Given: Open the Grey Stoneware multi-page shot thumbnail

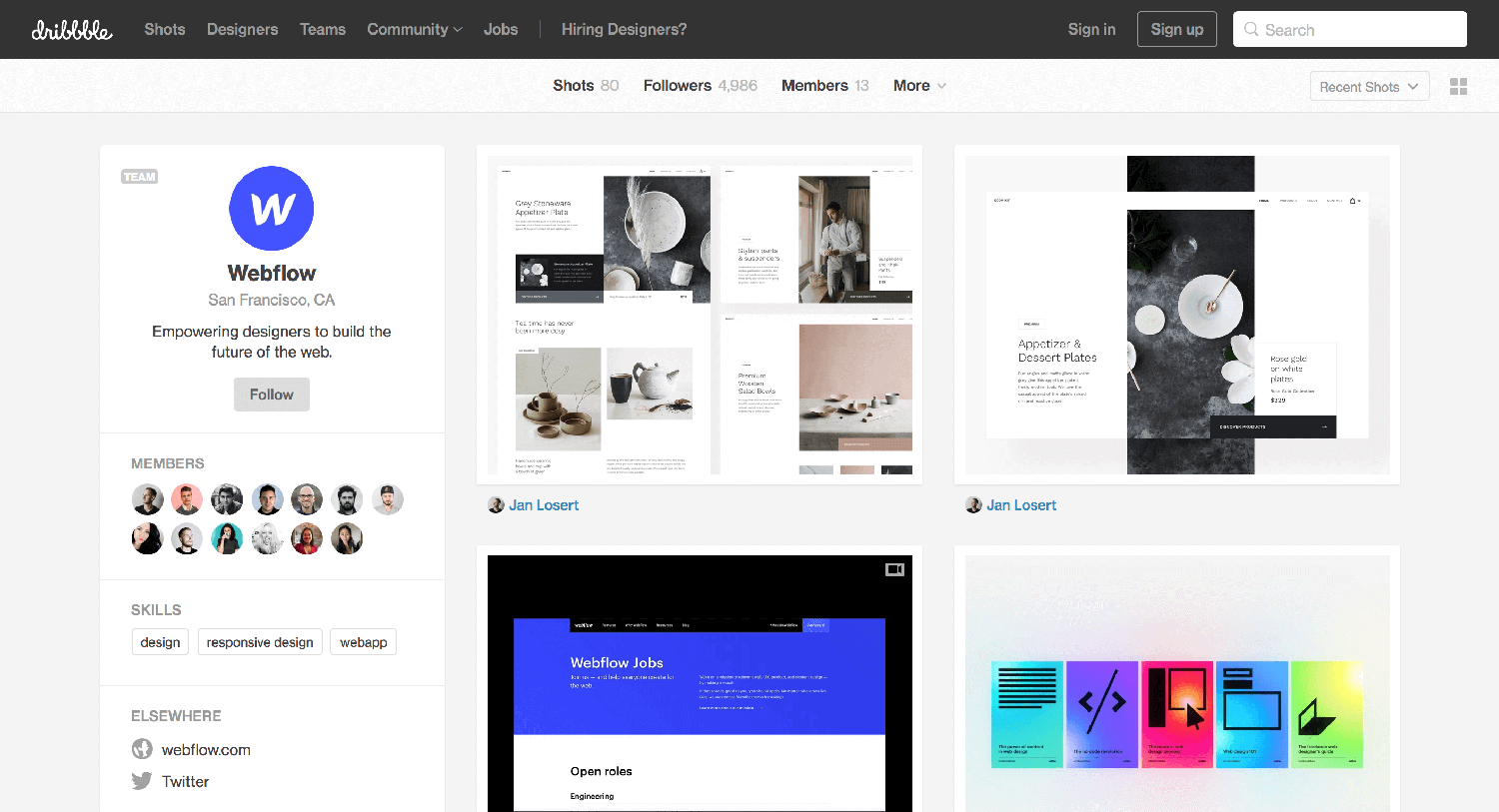Looking at the screenshot, I should 700,315.
